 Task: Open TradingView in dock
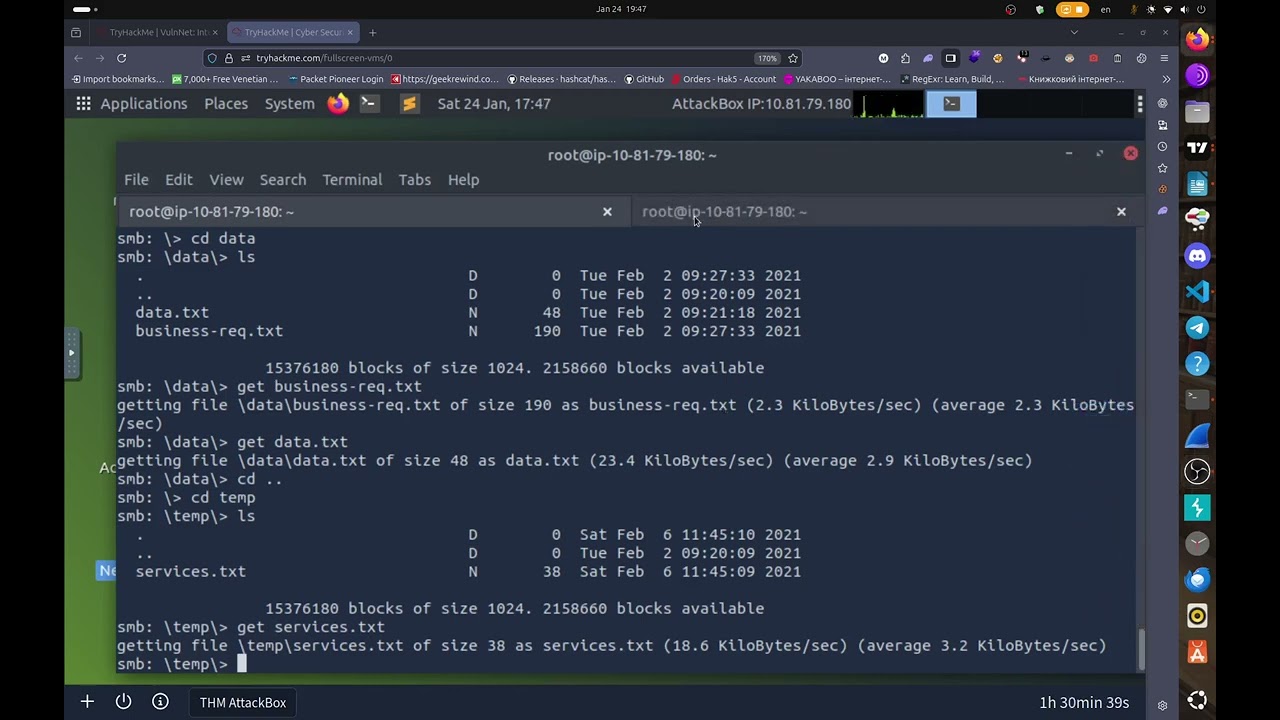point(1197,148)
